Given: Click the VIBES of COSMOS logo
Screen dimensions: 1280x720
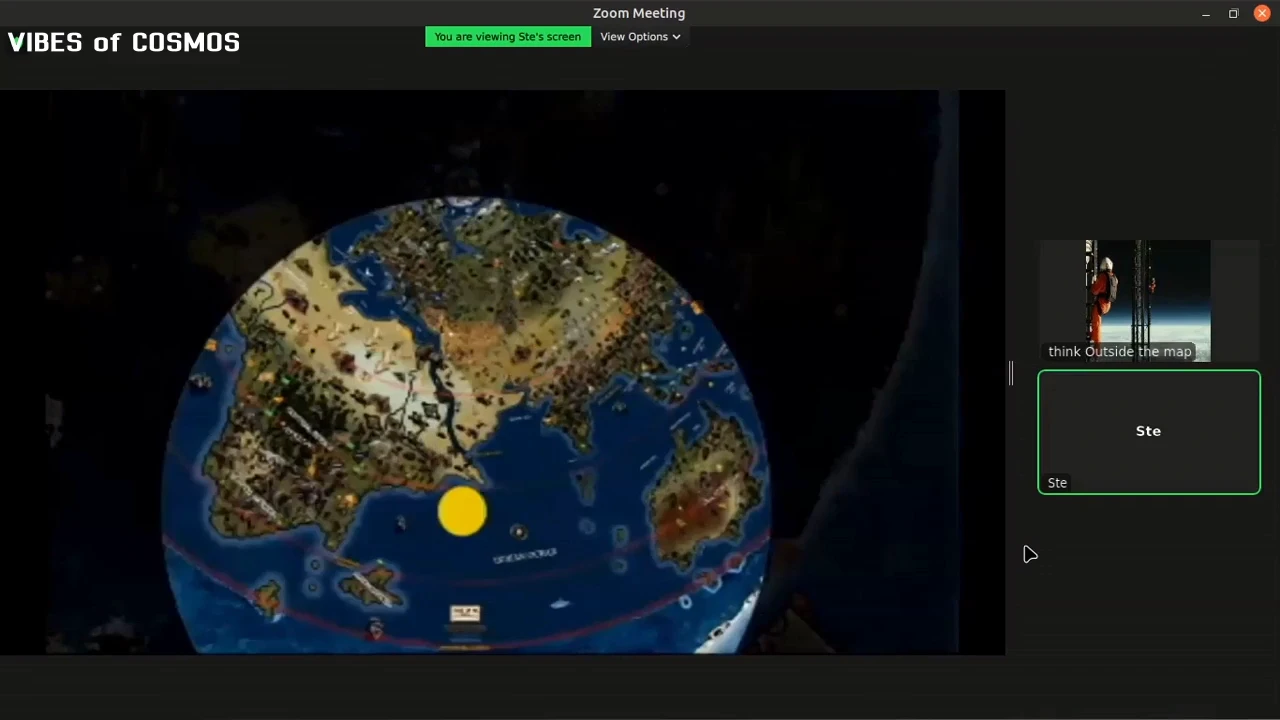Looking at the screenshot, I should click(124, 42).
